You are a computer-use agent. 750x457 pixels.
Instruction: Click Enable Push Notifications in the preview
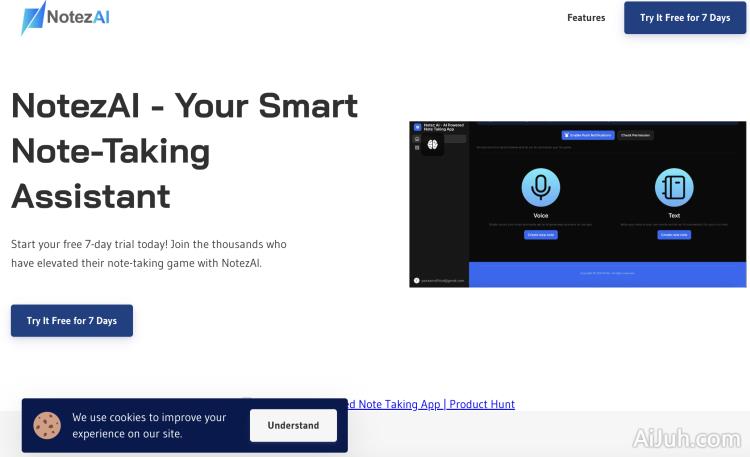587,134
